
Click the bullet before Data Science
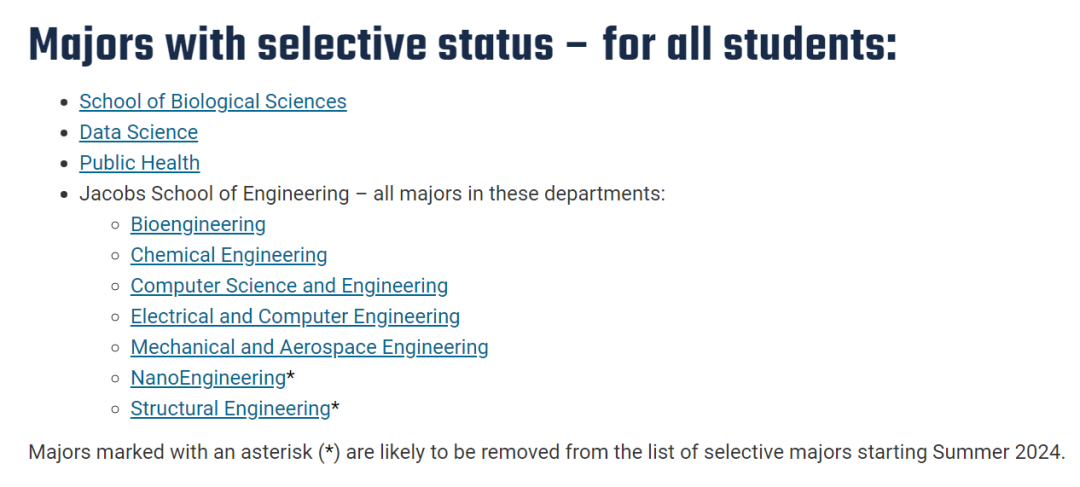click(x=65, y=133)
